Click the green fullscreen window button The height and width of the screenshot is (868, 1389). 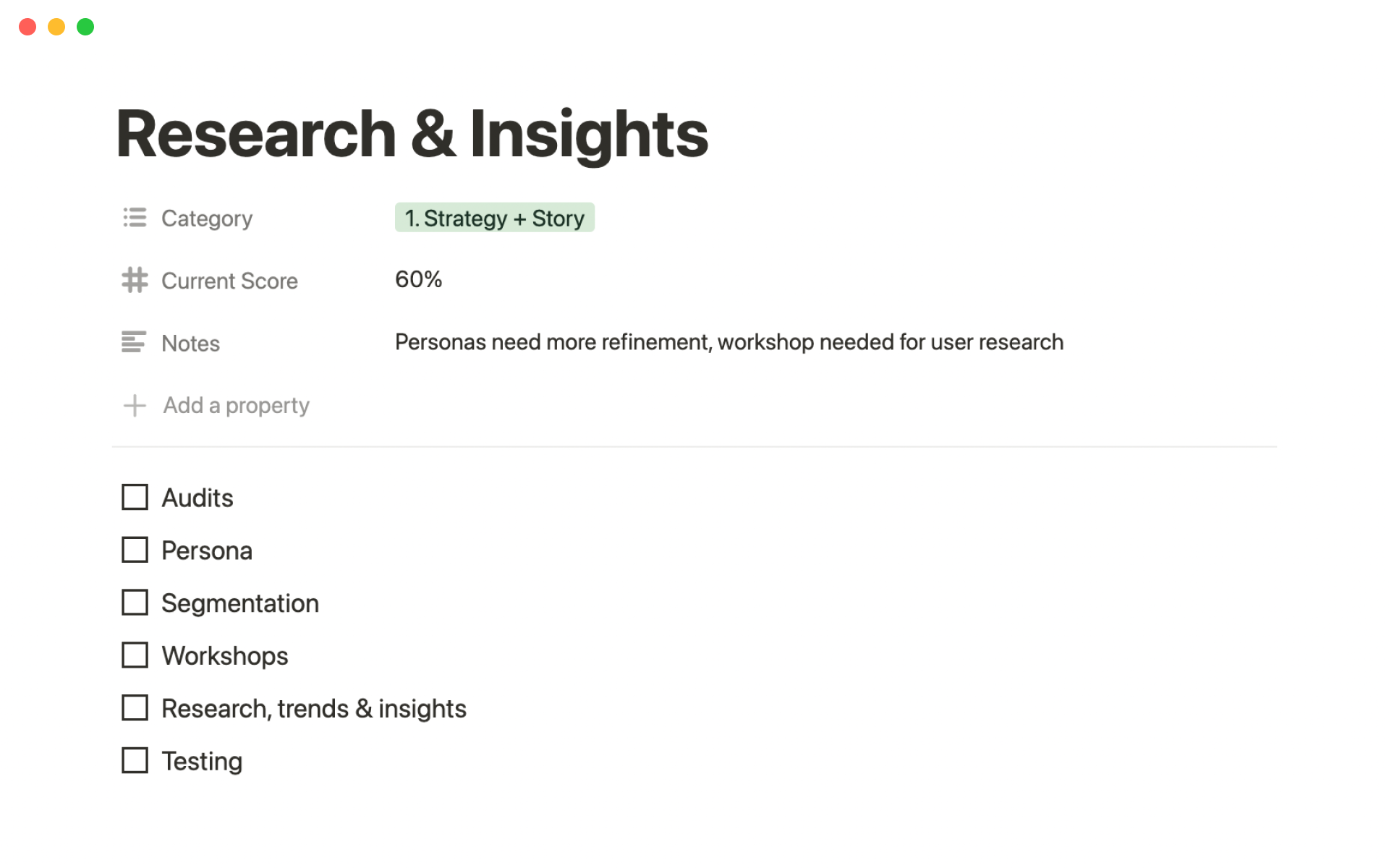tap(85, 27)
